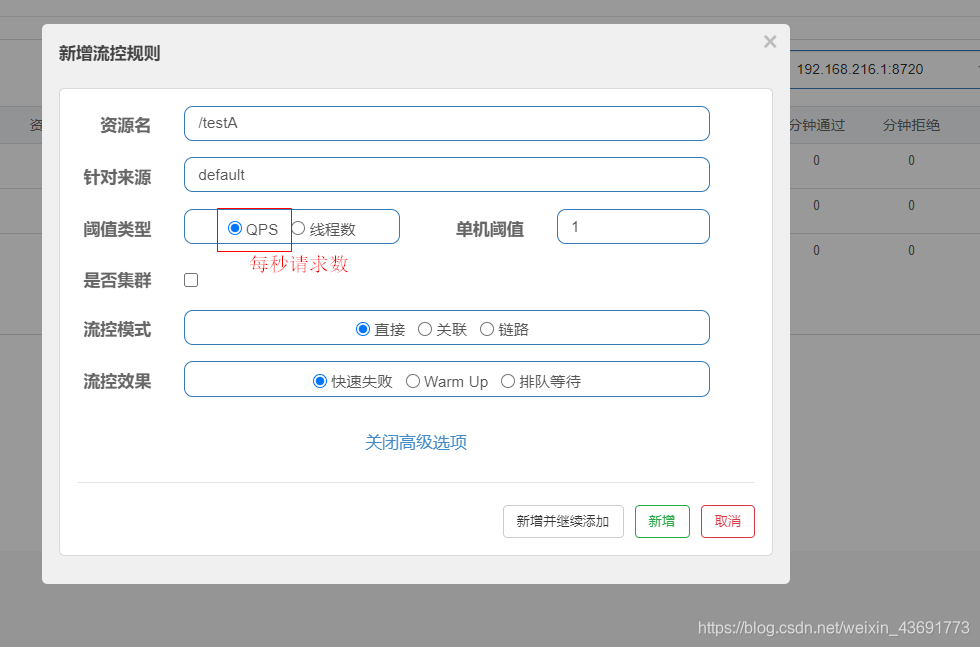
Task: Close the 新增流控规则 dialog via the X icon
Action: click(770, 41)
